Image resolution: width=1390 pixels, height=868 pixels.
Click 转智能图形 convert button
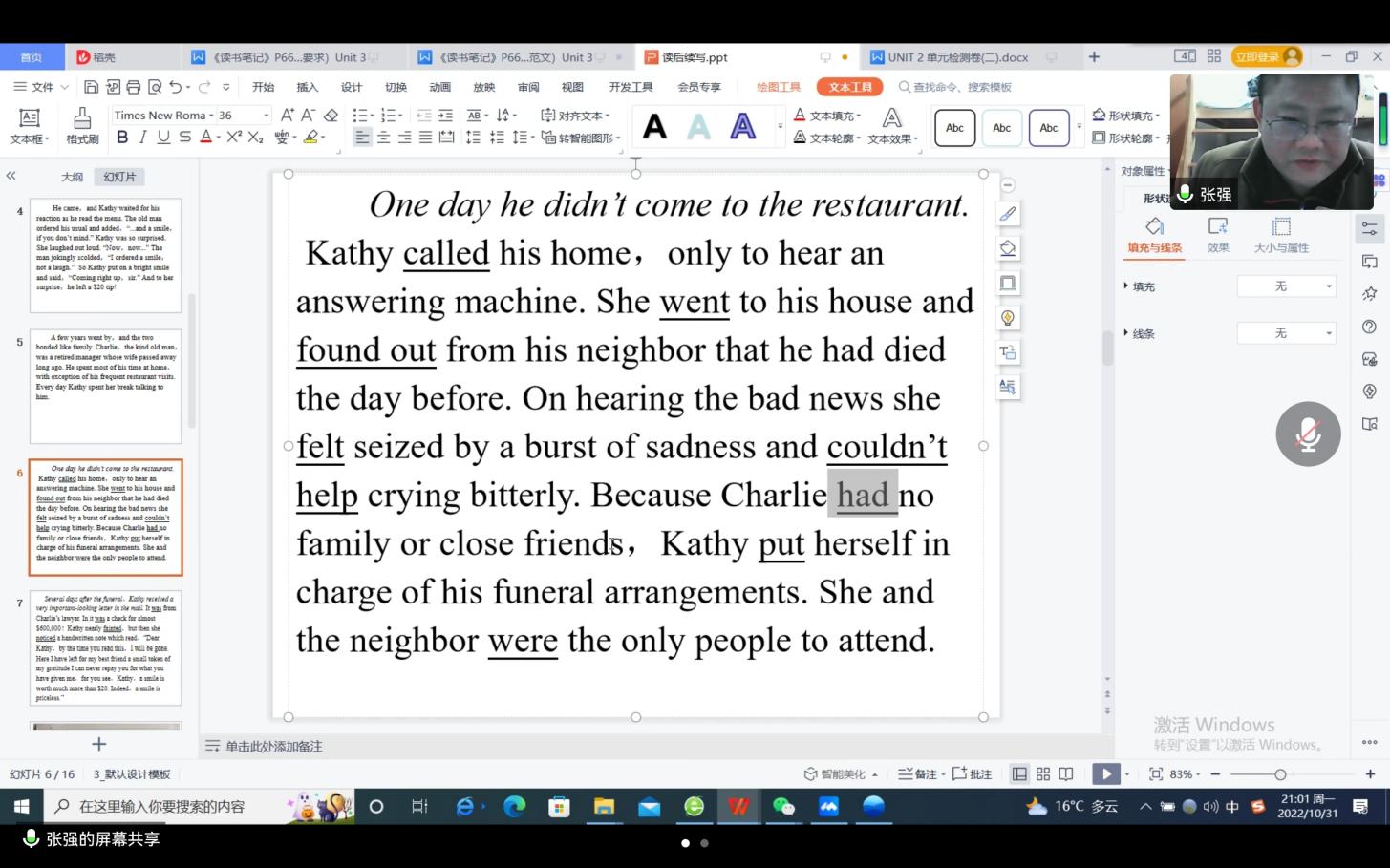pyautogui.click(x=580, y=138)
